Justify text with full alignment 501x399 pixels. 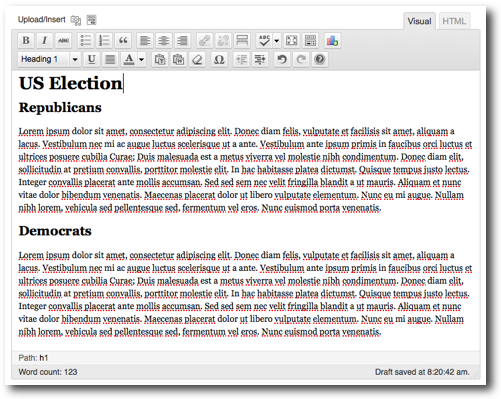(110, 59)
